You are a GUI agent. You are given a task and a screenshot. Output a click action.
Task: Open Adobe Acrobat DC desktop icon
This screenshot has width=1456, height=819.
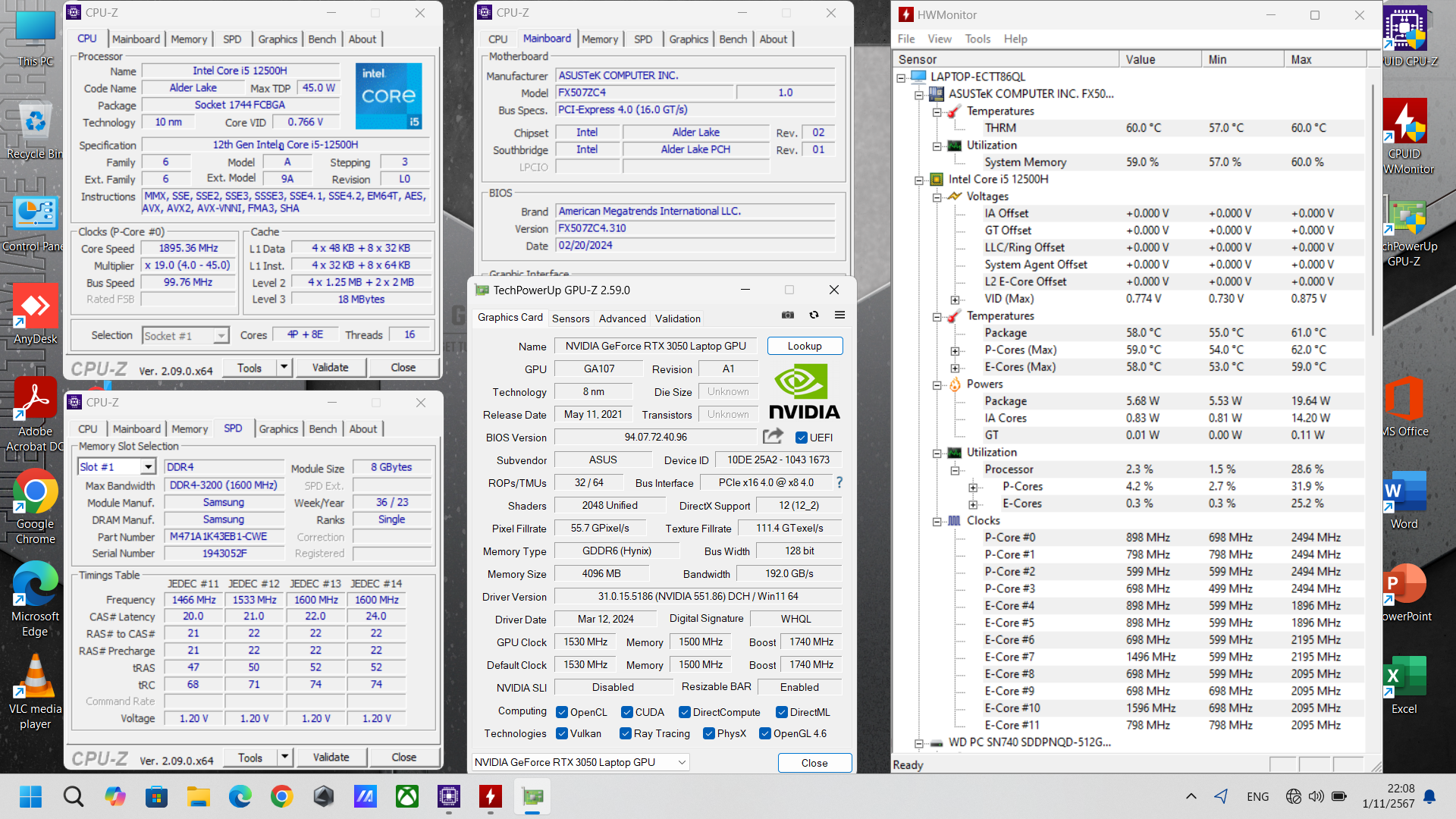point(35,415)
